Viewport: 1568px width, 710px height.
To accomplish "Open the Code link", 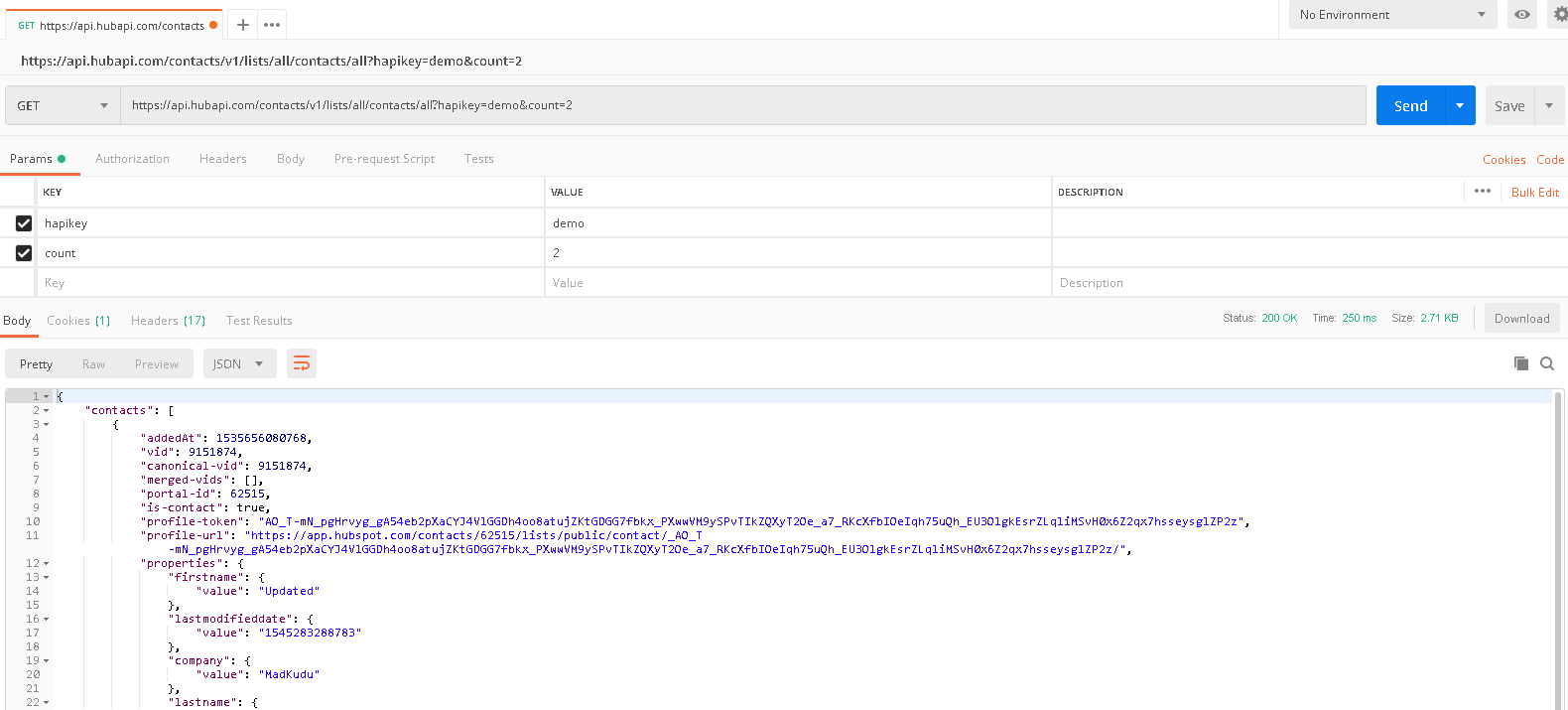I will pyautogui.click(x=1550, y=160).
